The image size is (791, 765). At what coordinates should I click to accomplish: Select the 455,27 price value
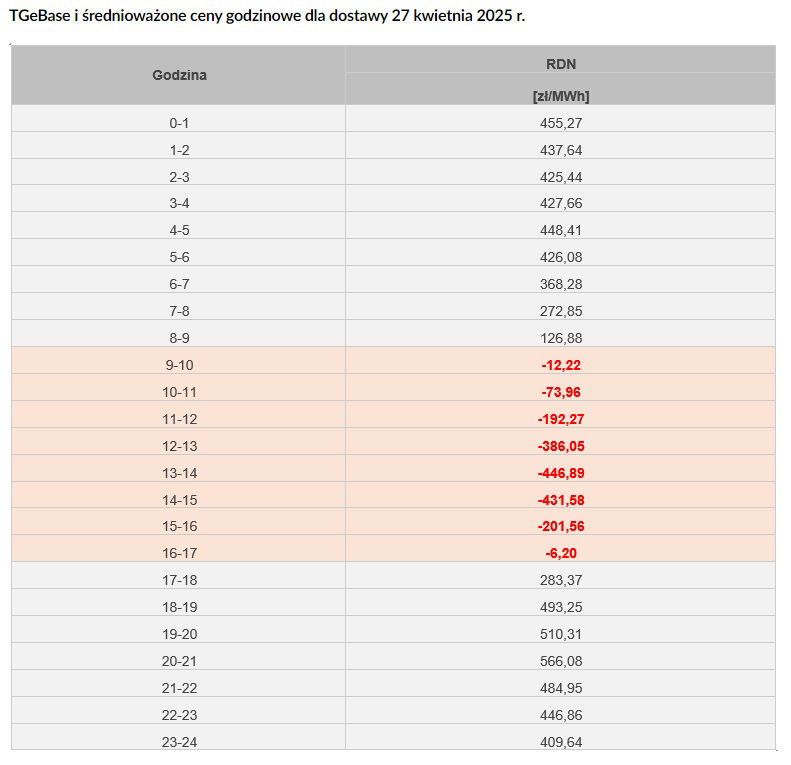560,123
